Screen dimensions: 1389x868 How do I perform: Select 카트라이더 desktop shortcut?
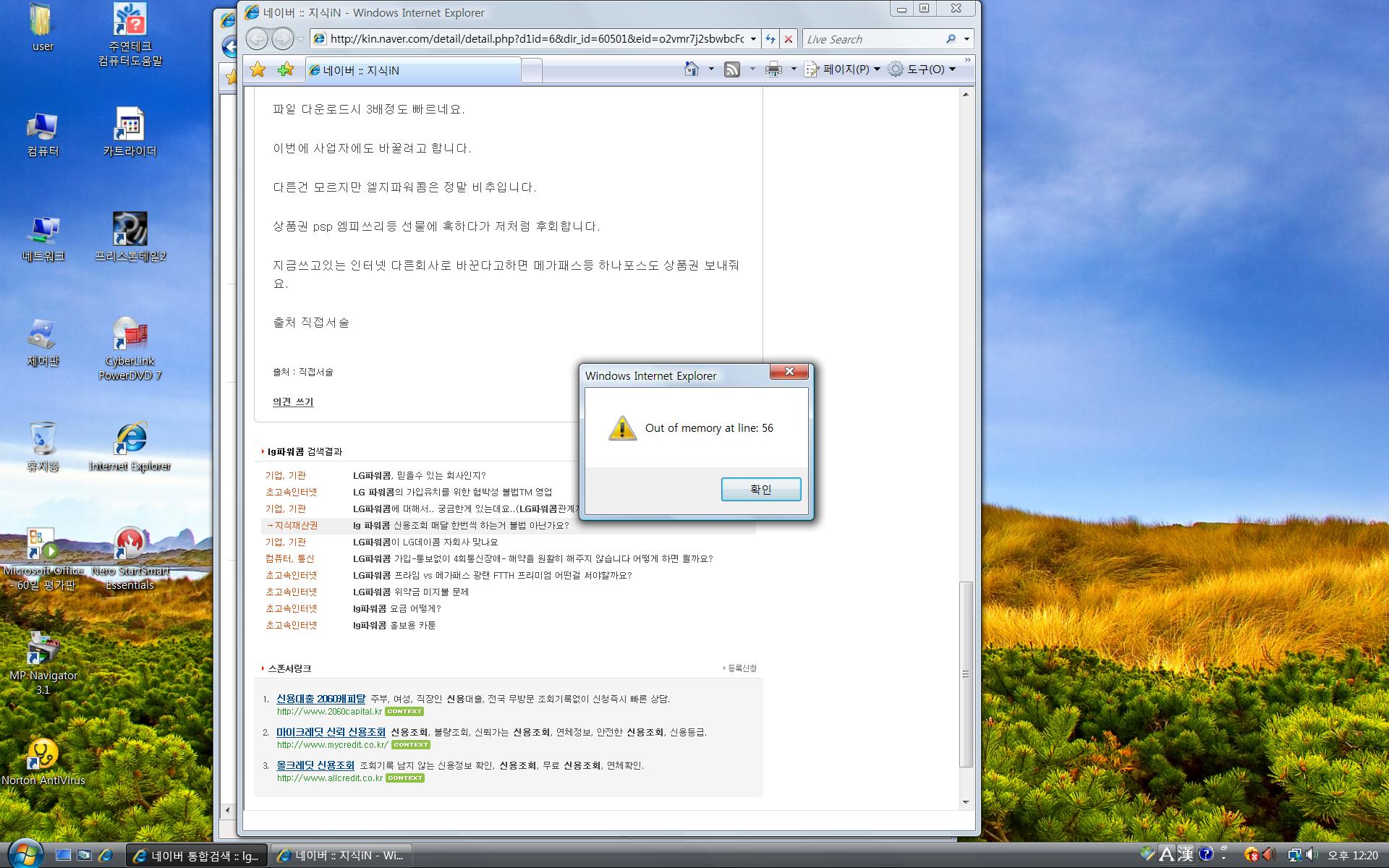[x=130, y=132]
